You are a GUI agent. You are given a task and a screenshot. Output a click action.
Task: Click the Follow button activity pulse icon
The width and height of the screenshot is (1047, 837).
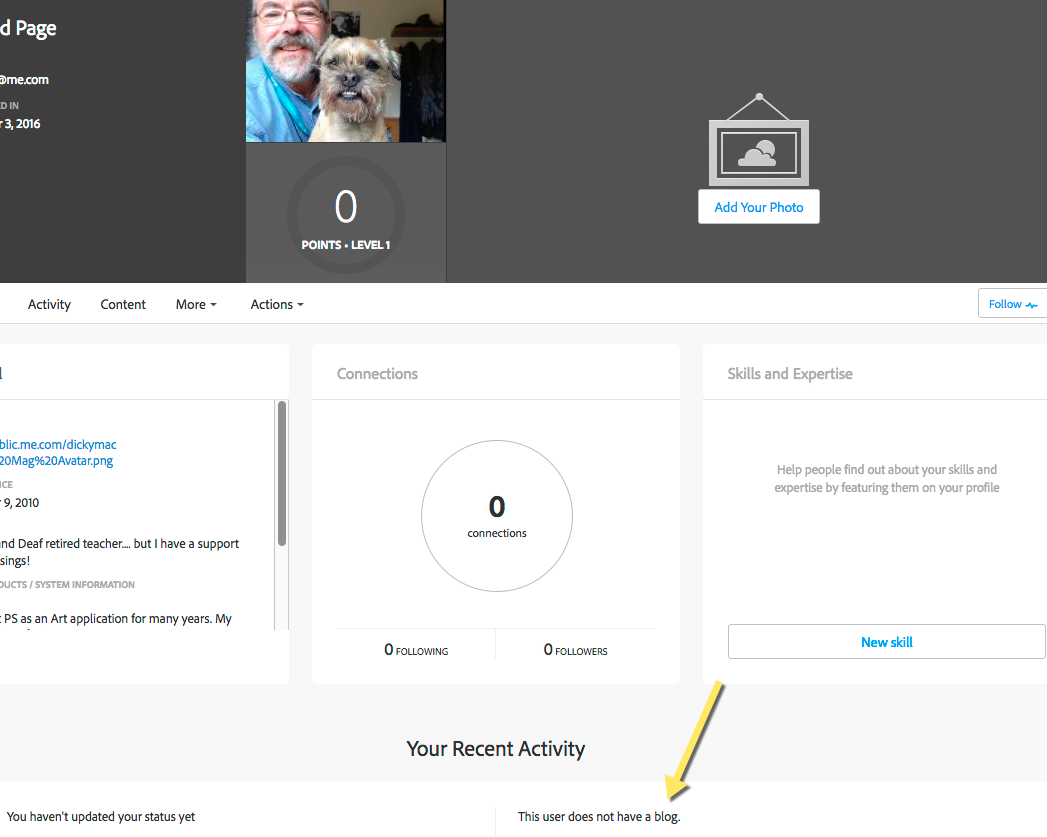point(1032,305)
